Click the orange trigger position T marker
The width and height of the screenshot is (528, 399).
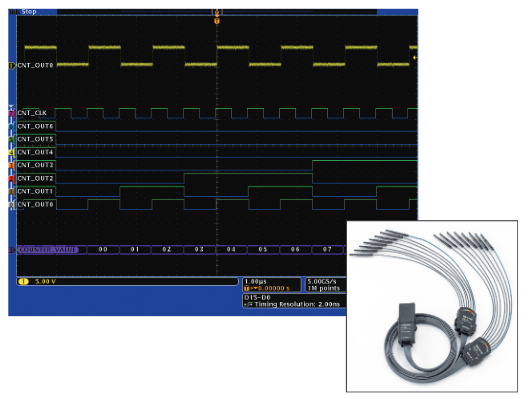pos(217,21)
